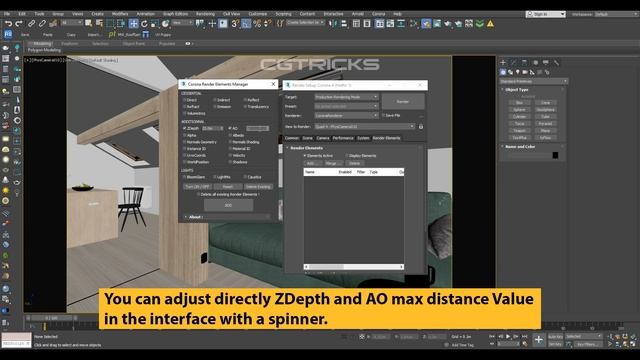Toggle AO checkbox in Elements Manager

point(230,128)
